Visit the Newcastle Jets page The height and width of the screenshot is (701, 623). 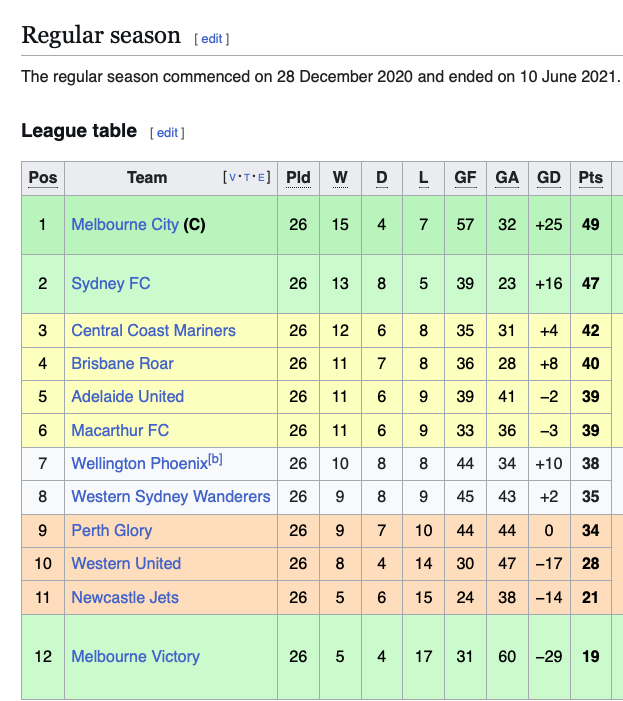[125, 597]
